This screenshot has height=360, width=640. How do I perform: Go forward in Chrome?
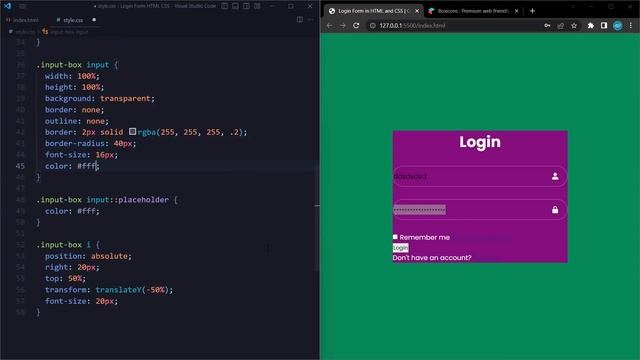pos(343,25)
